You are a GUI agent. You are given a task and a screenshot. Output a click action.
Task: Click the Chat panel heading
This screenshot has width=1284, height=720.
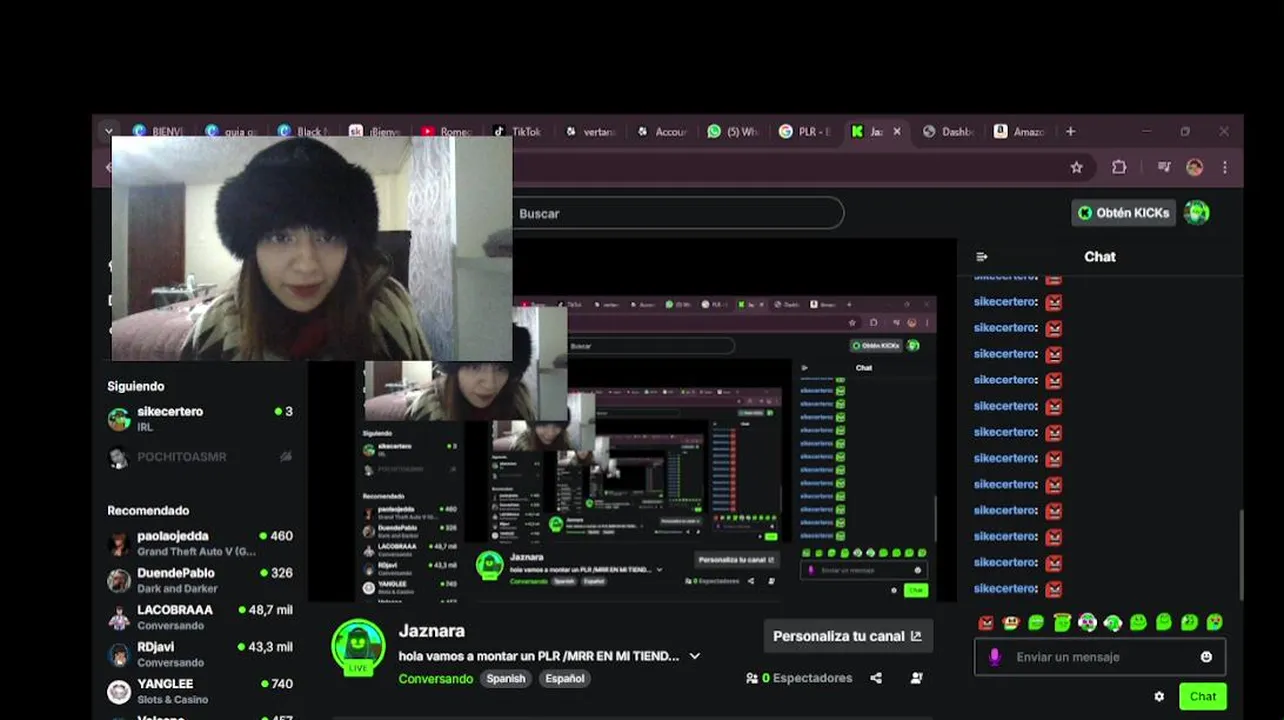point(1100,257)
